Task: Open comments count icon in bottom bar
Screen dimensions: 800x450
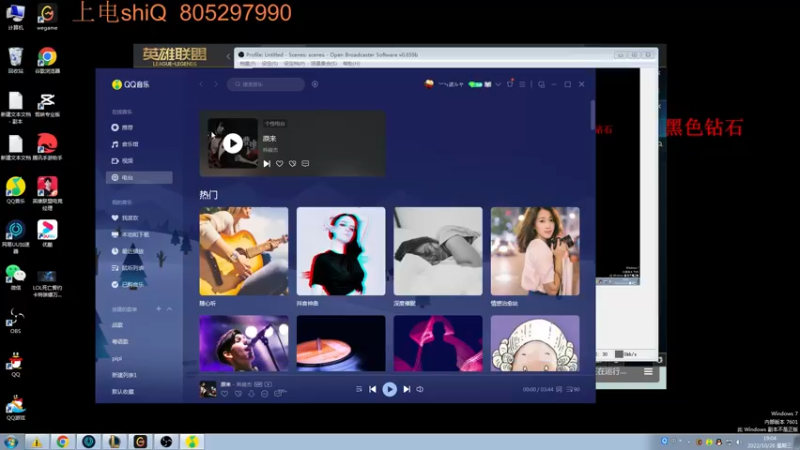Action: coord(280,393)
